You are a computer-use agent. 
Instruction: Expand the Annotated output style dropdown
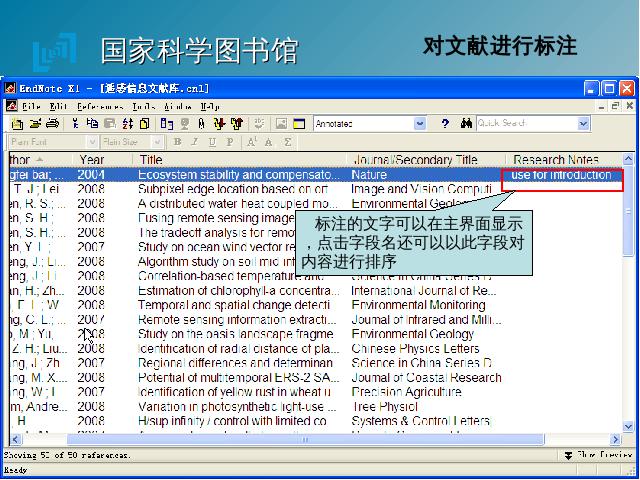pos(420,124)
